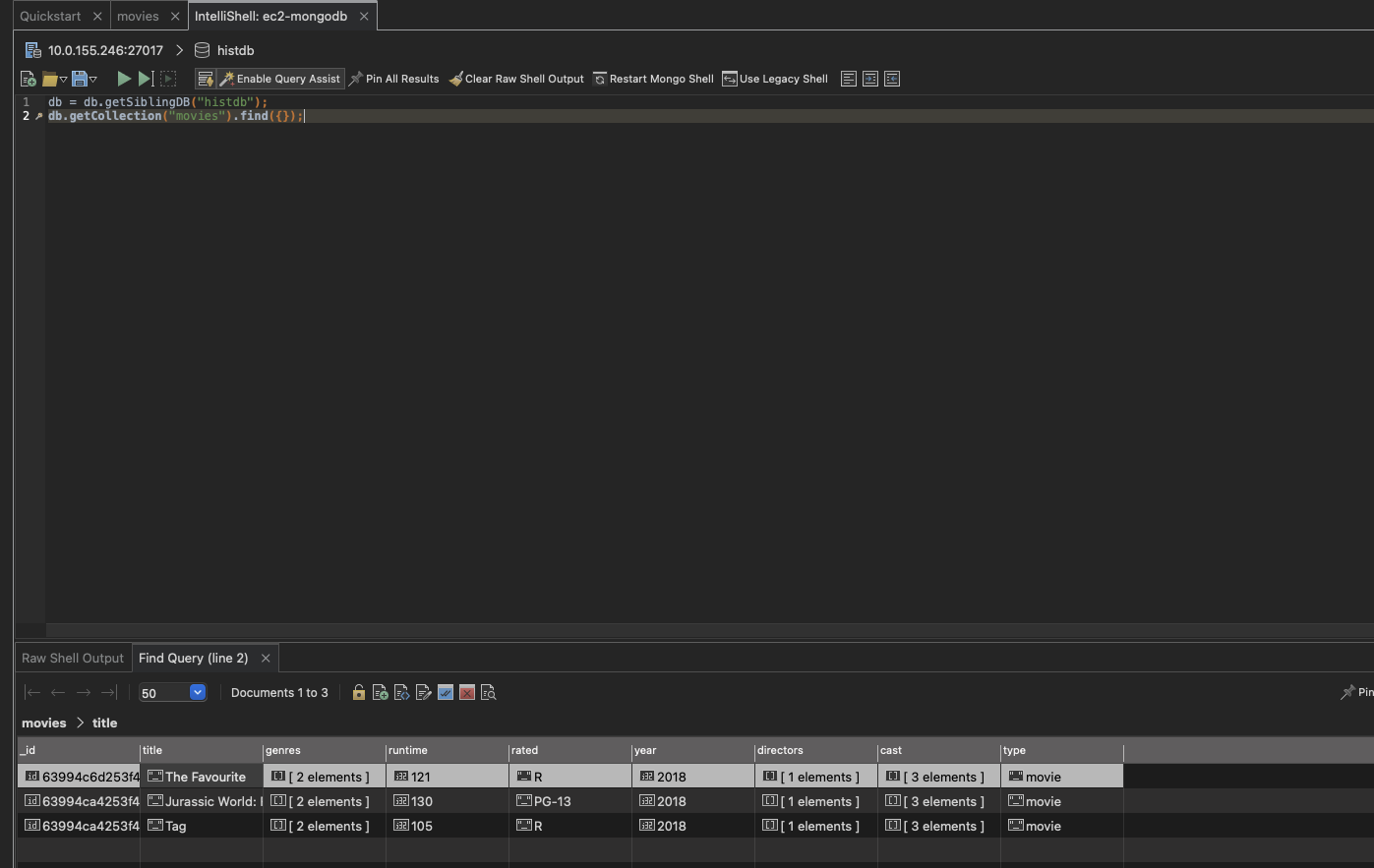Viewport: 1374px width, 868px height.
Task: Go to first page of results
Action: (32, 693)
